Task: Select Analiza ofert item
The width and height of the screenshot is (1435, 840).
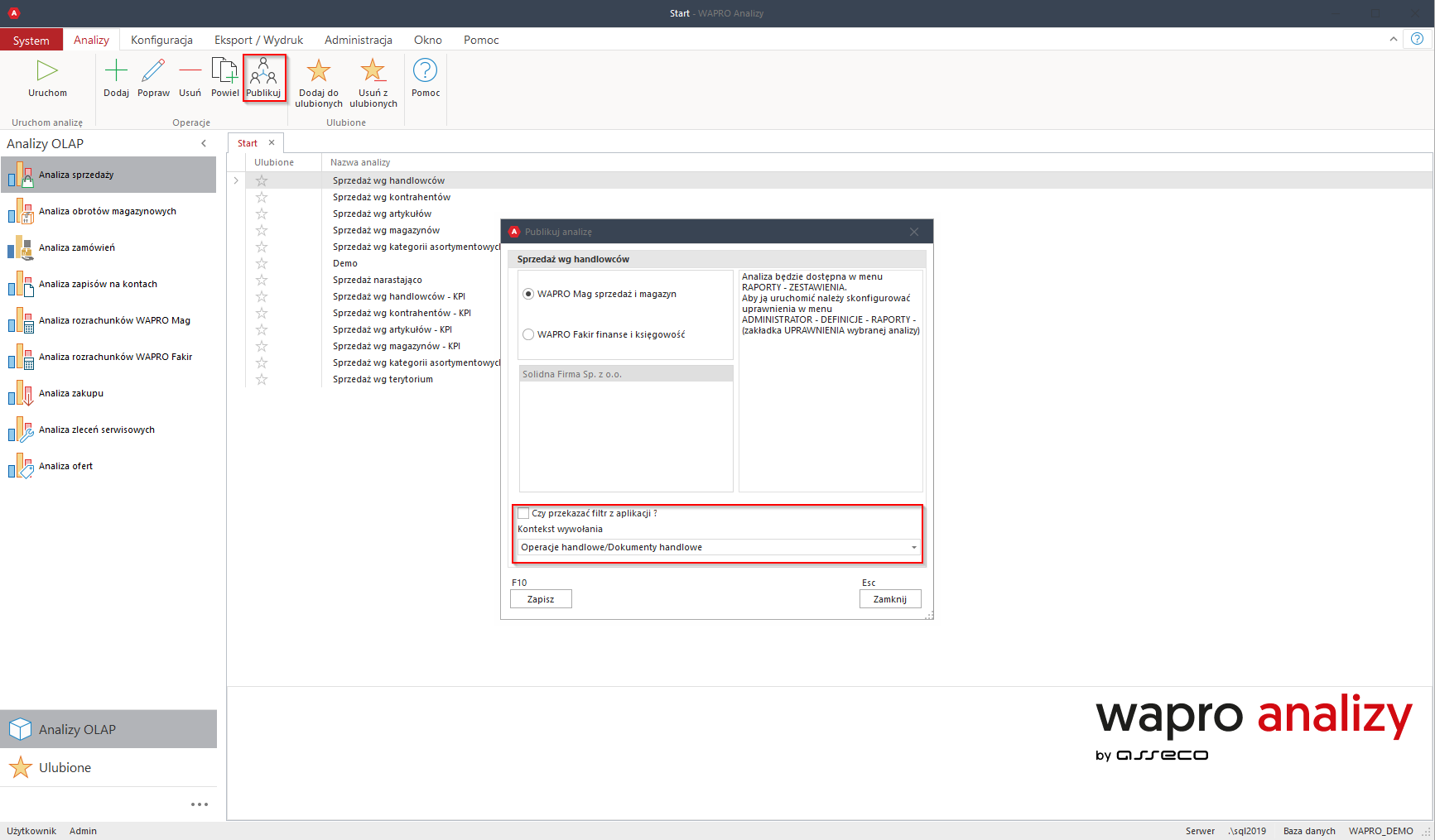Action: click(108, 466)
